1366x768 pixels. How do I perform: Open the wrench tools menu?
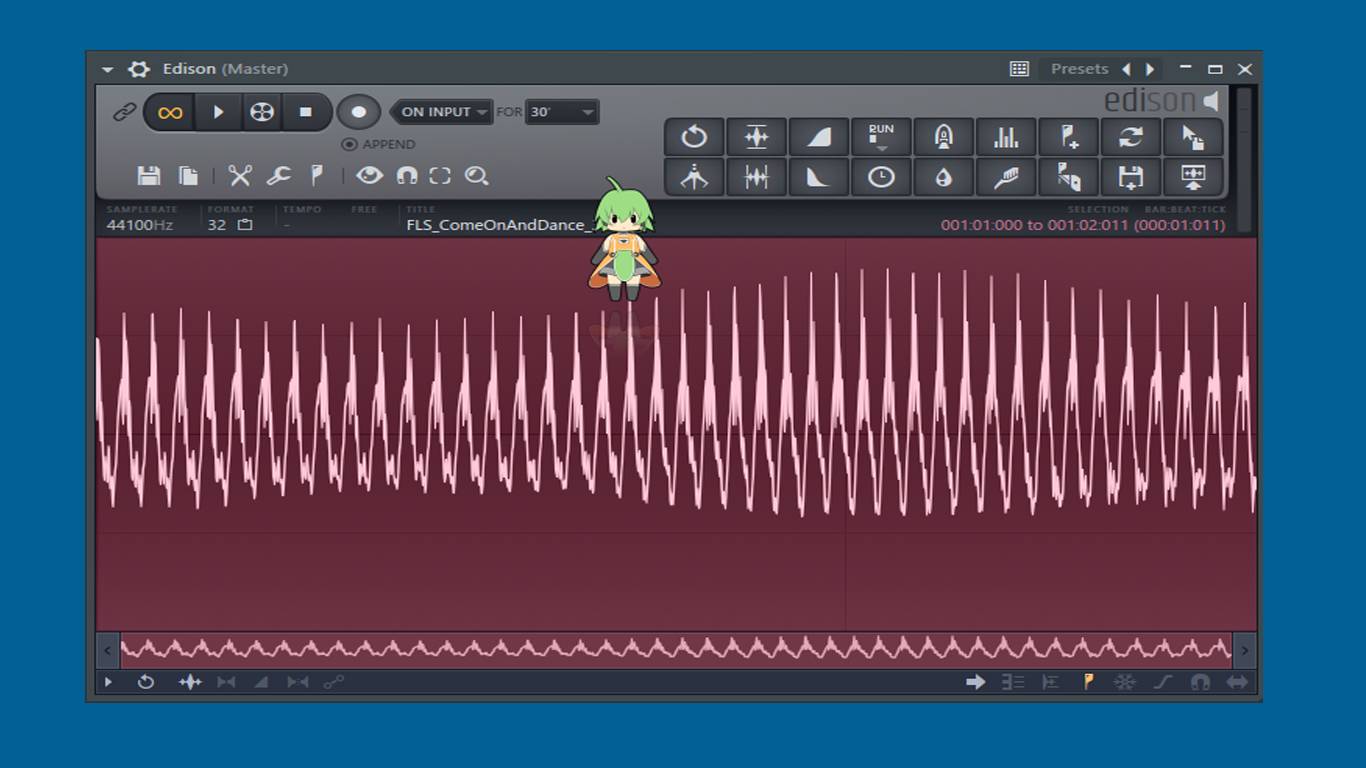coord(278,176)
